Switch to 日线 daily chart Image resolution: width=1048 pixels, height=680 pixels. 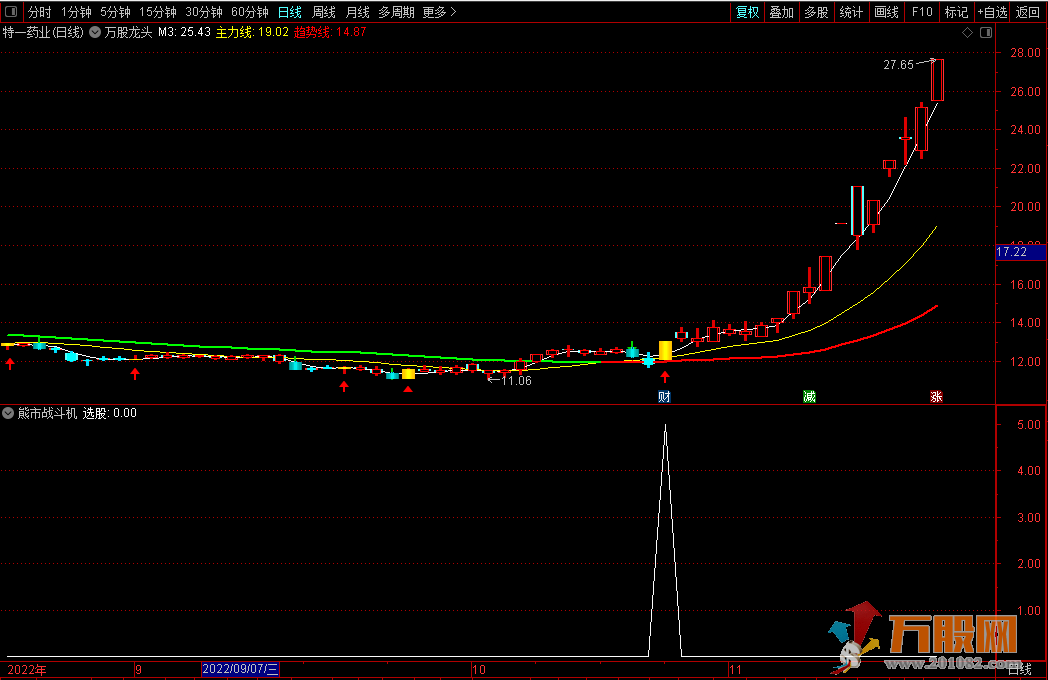point(290,12)
